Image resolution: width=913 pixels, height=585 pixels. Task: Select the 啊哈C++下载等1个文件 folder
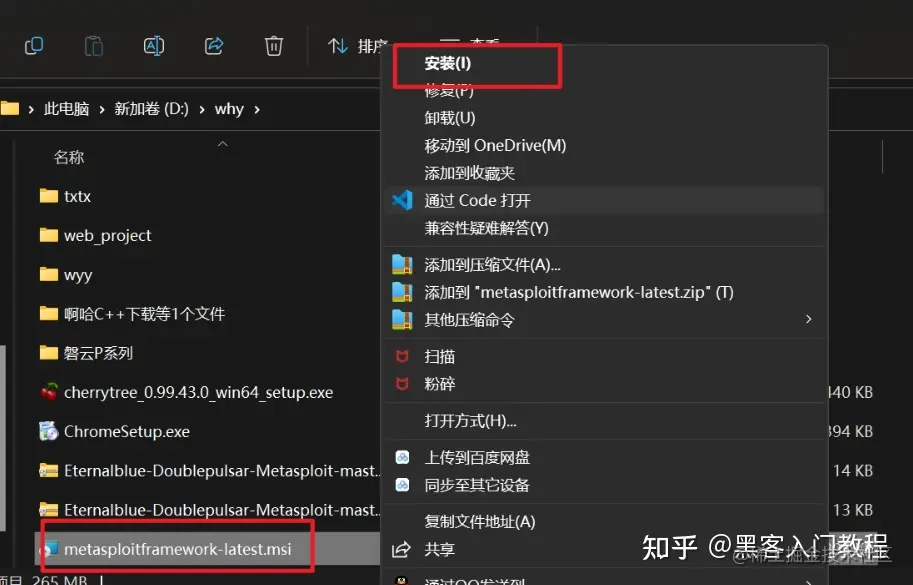click(144, 314)
